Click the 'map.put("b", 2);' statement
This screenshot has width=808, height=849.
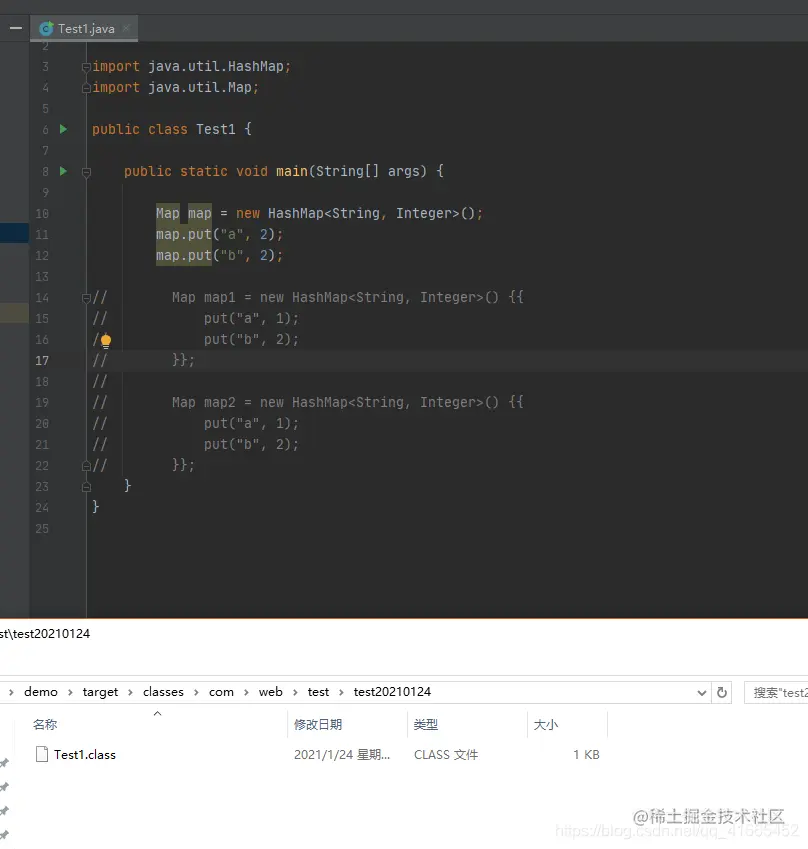219,256
